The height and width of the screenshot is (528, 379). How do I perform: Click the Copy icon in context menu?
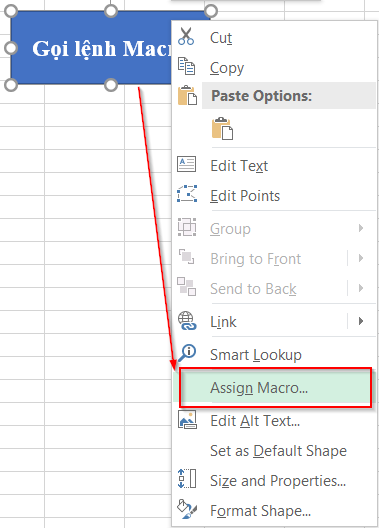(186, 66)
